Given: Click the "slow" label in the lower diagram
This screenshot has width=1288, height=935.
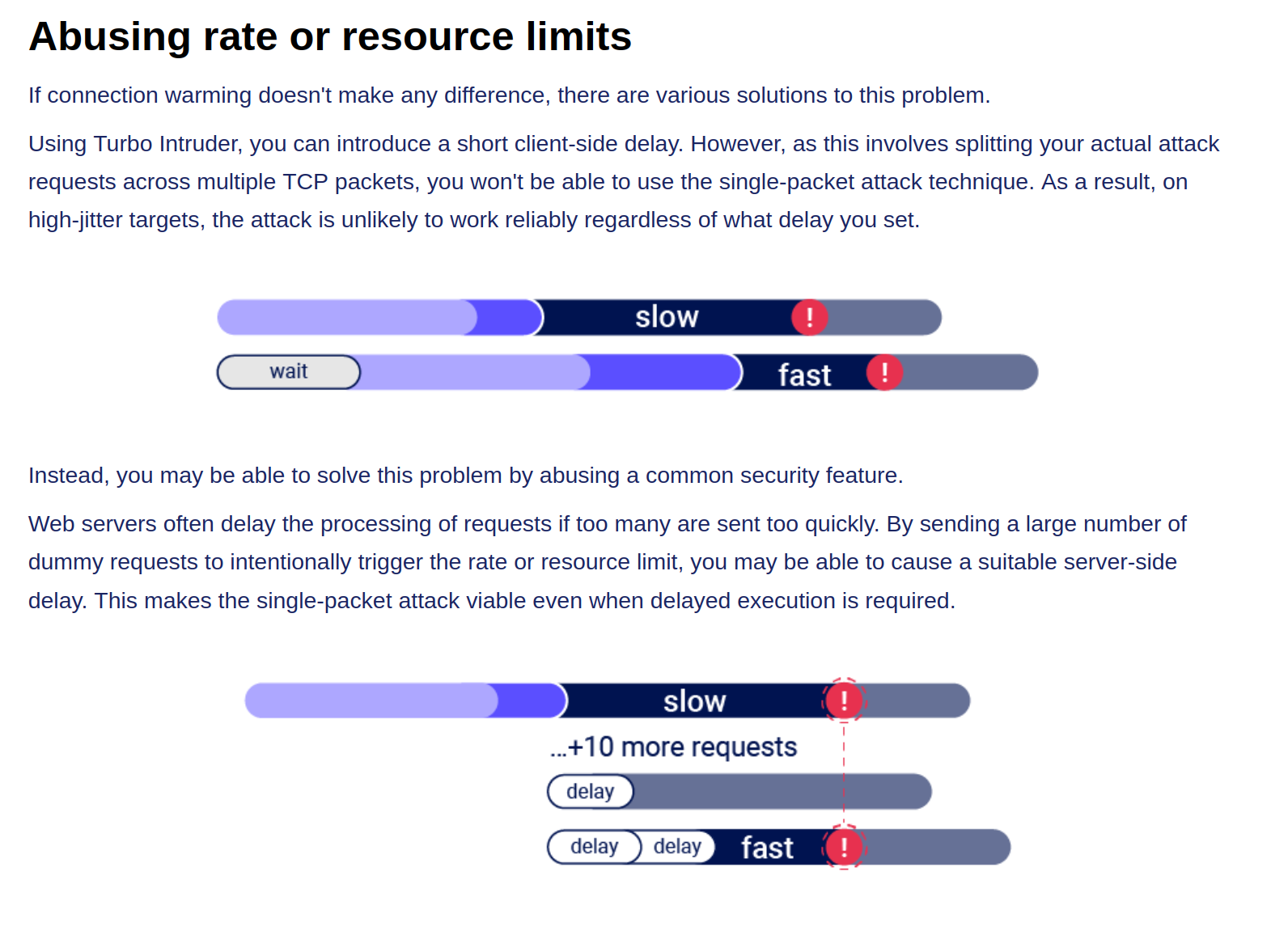Looking at the screenshot, I should pyautogui.click(x=694, y=701).
